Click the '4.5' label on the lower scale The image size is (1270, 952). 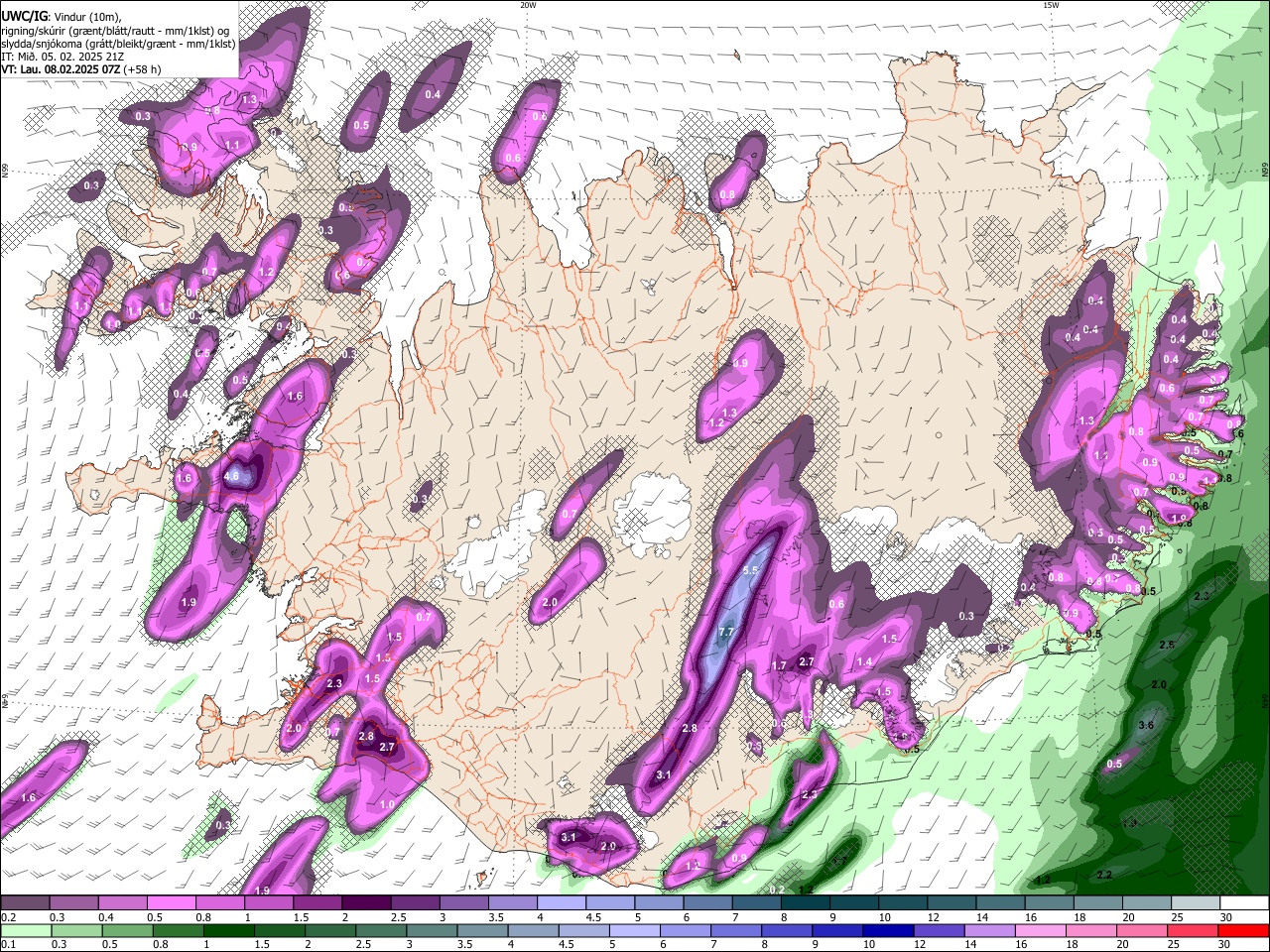coord(567,945)
